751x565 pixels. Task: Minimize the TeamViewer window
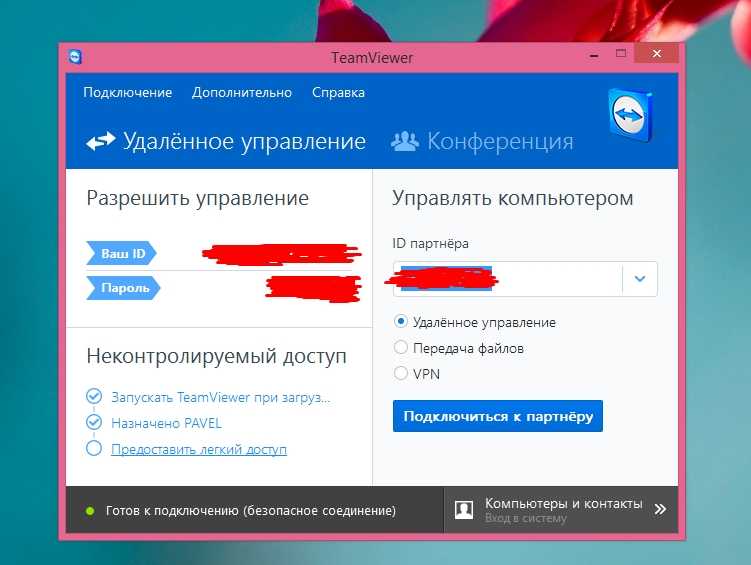(594, 56)
